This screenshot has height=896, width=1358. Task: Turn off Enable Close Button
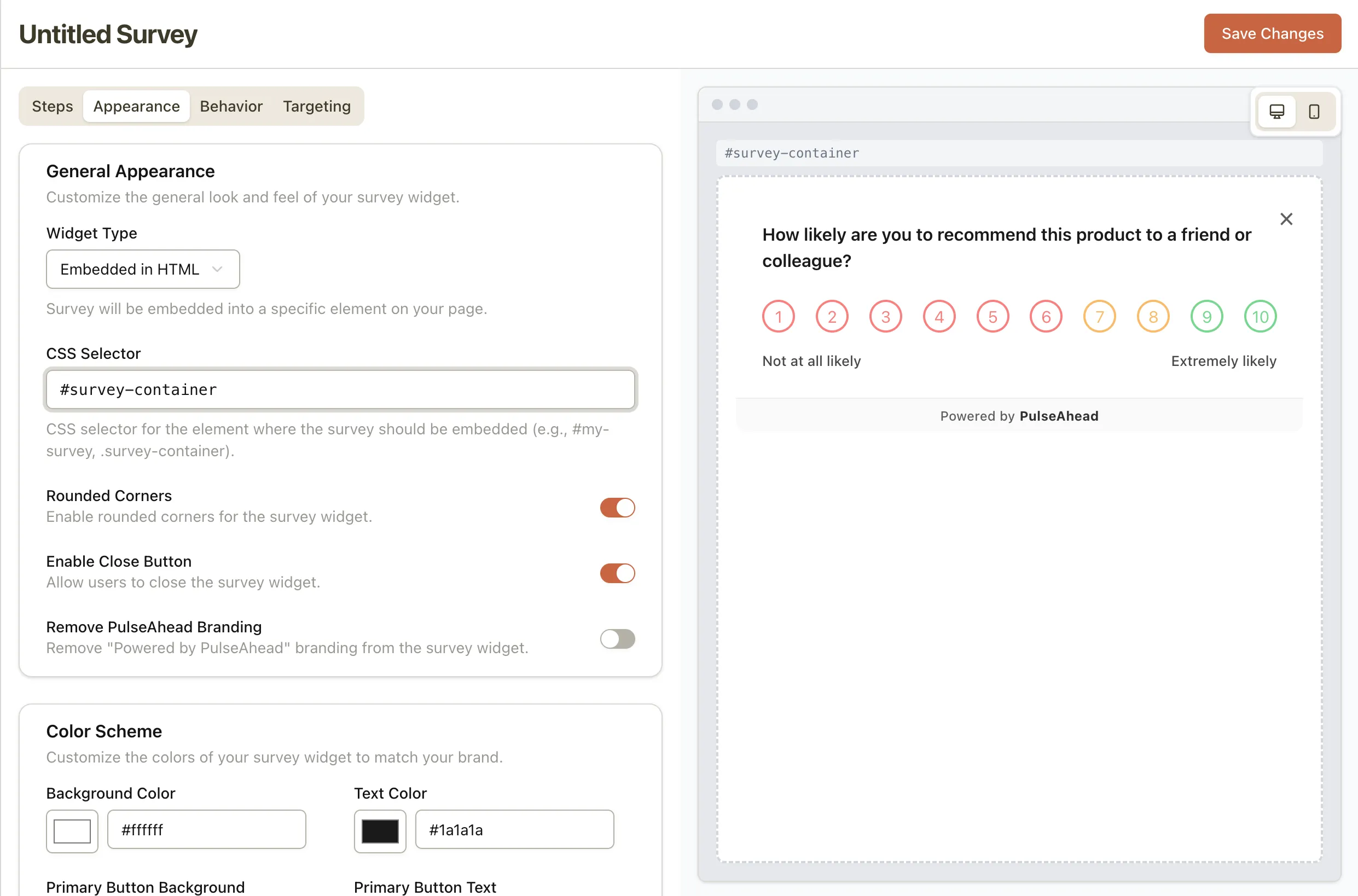[617, 573]
